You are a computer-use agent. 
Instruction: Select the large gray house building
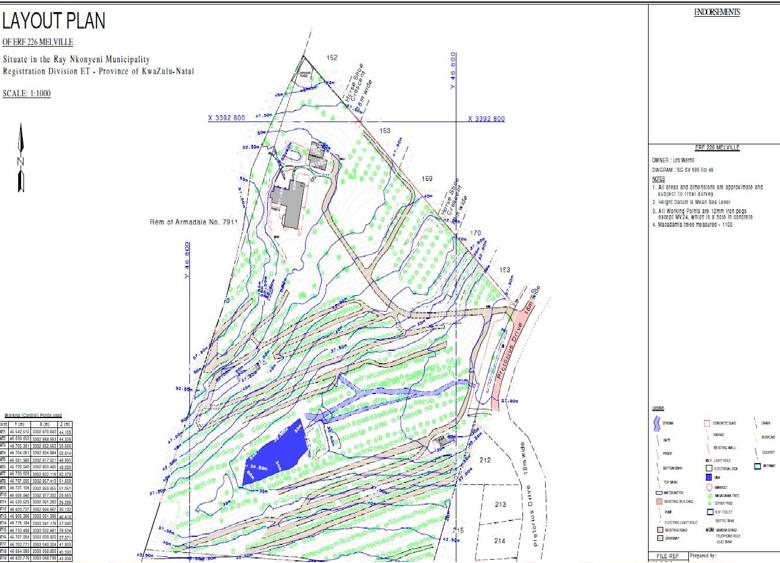click(292, 203)
